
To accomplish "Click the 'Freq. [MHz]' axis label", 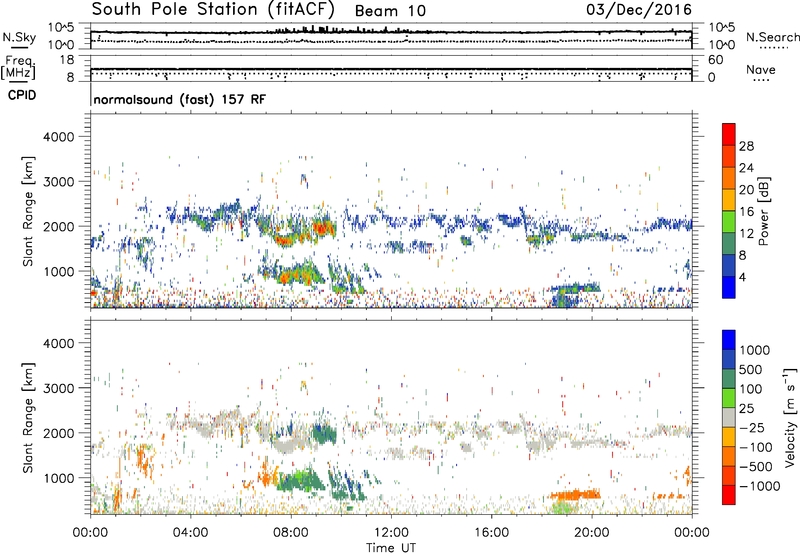I will pos(18,67).
